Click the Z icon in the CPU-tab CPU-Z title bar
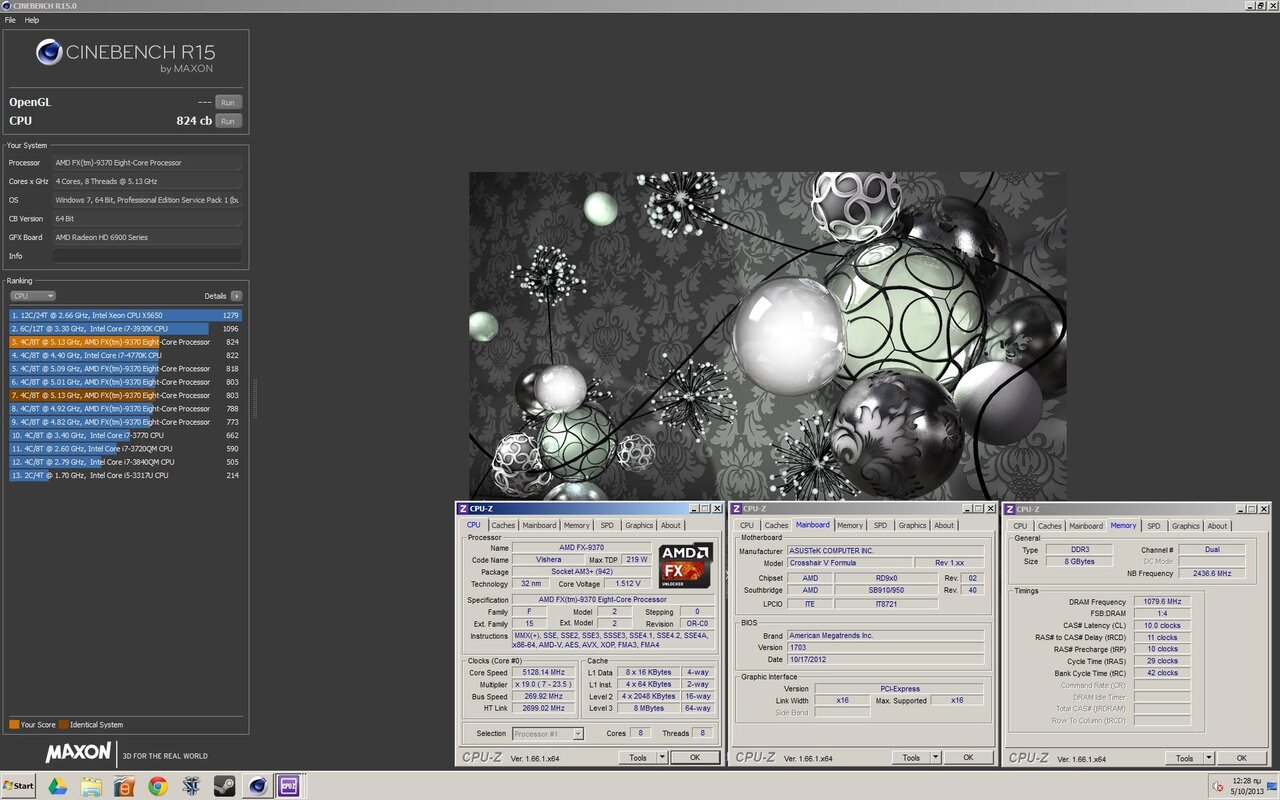Viewport: 1280px width, 800px height. point(463,509)
